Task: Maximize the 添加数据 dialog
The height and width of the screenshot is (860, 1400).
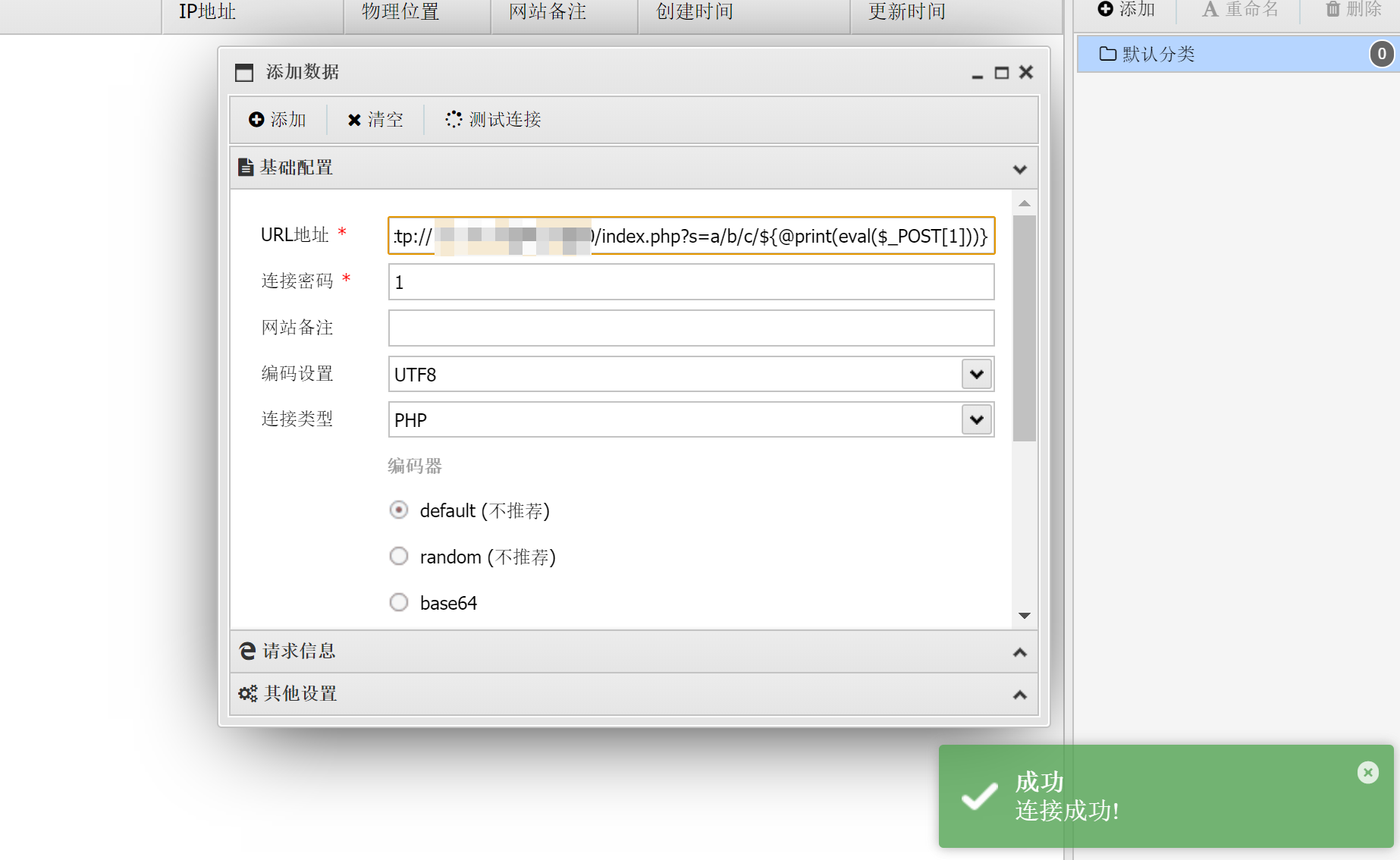Action: coord(1002,73)
